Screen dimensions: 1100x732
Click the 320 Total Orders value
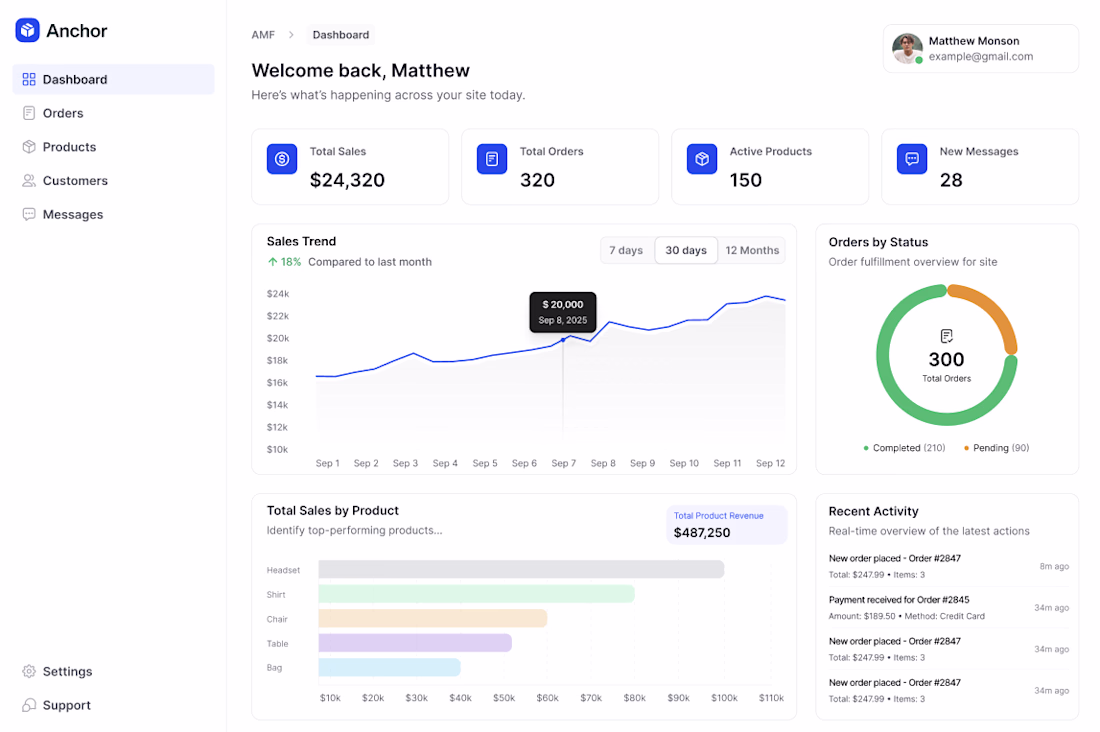537,180
